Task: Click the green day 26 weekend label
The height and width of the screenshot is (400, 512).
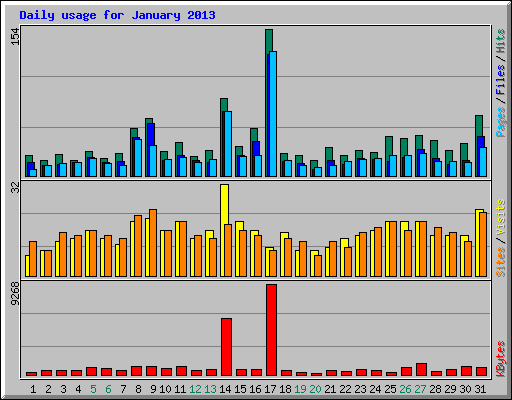Action: coord(405,389)
